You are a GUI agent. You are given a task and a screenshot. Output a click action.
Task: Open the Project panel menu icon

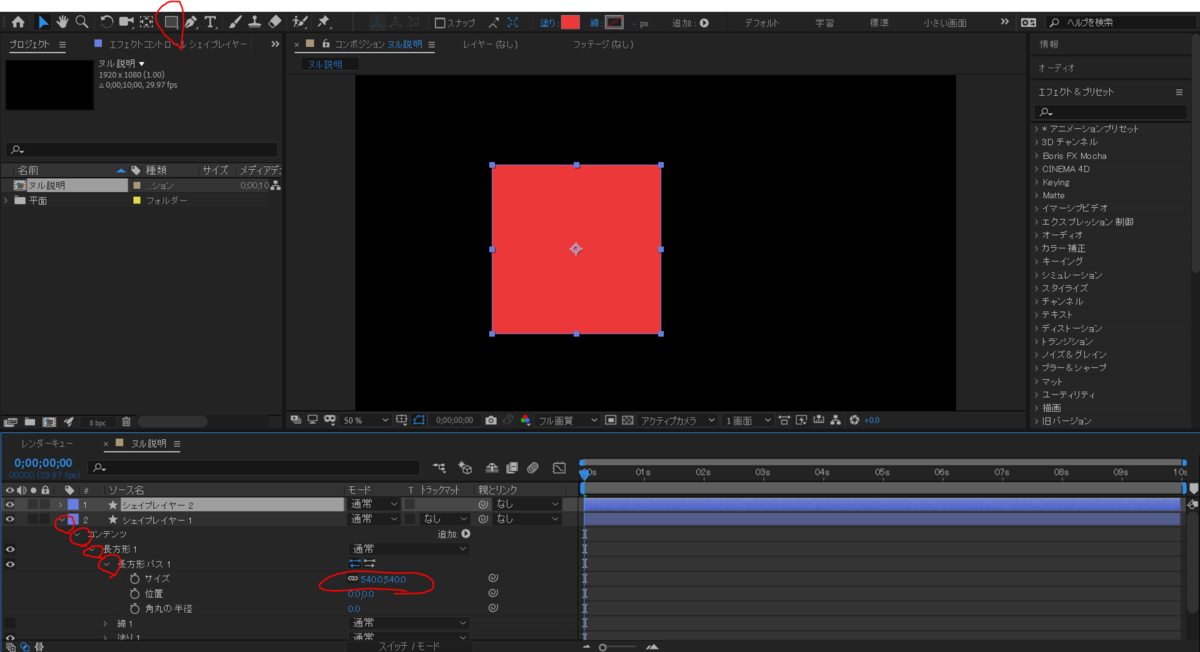click(x=62, y=45)
